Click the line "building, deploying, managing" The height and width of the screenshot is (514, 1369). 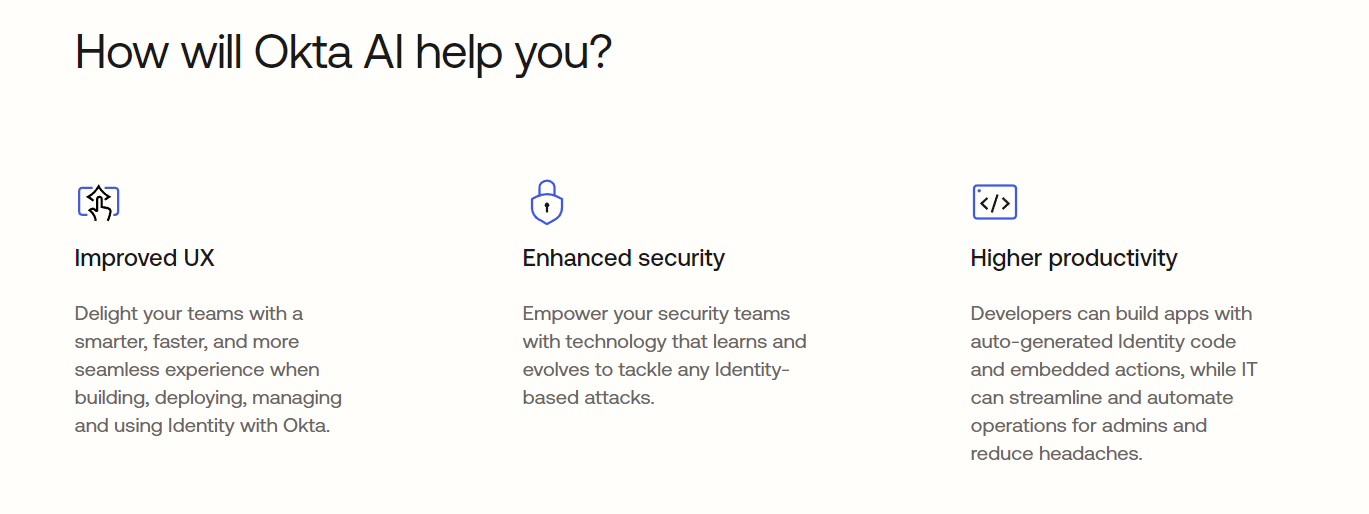pos(208,397)
